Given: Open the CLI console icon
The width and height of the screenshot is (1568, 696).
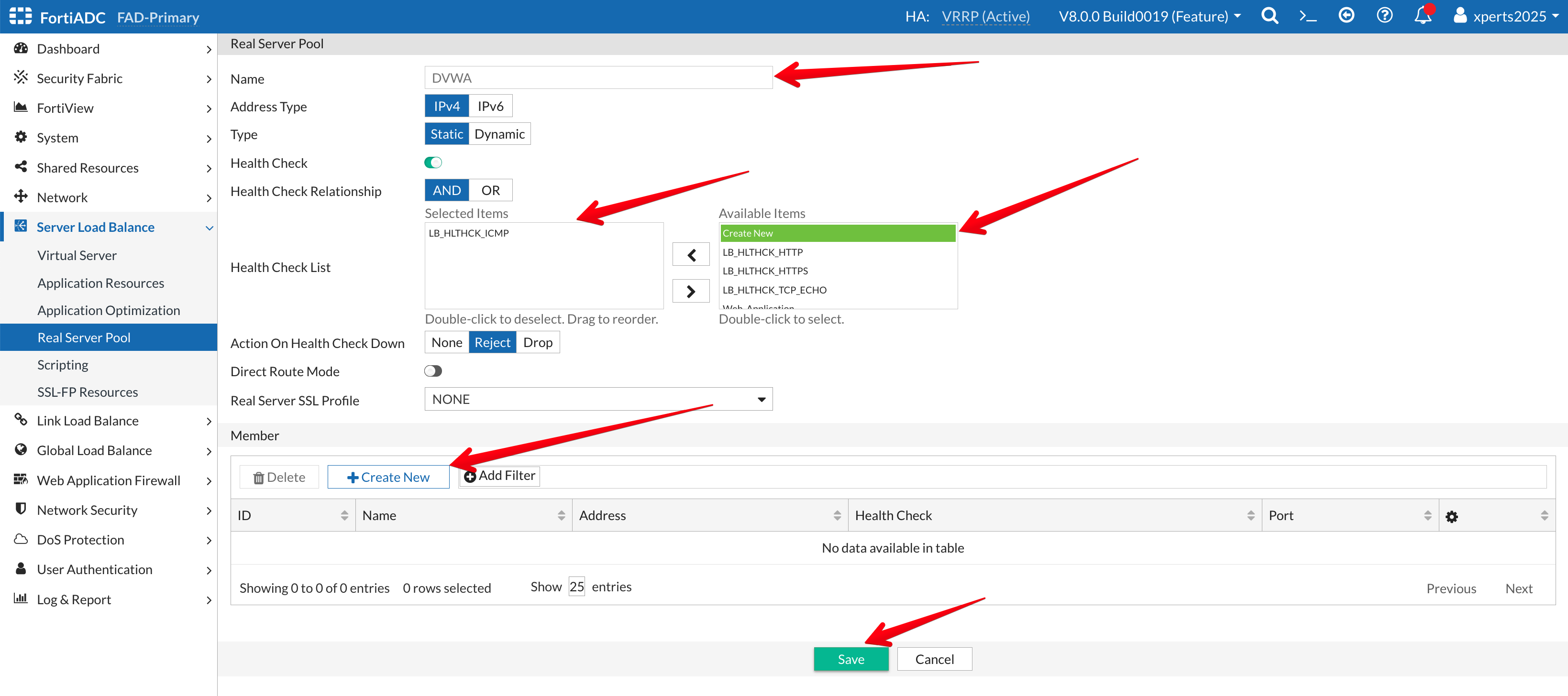Looking at the screenshot, I should 1307,16.
